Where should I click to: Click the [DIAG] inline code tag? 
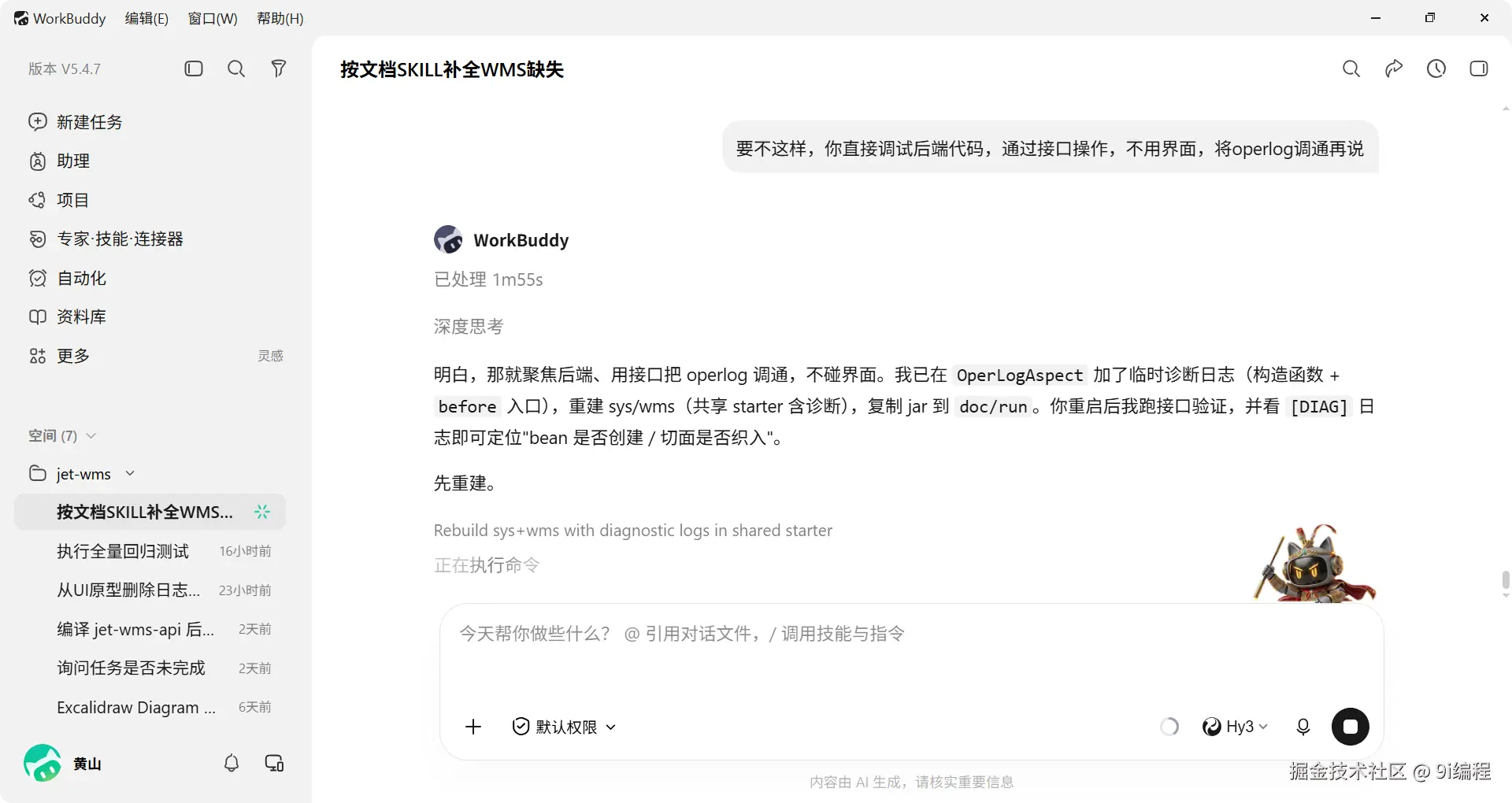(x=1319, y=407)
